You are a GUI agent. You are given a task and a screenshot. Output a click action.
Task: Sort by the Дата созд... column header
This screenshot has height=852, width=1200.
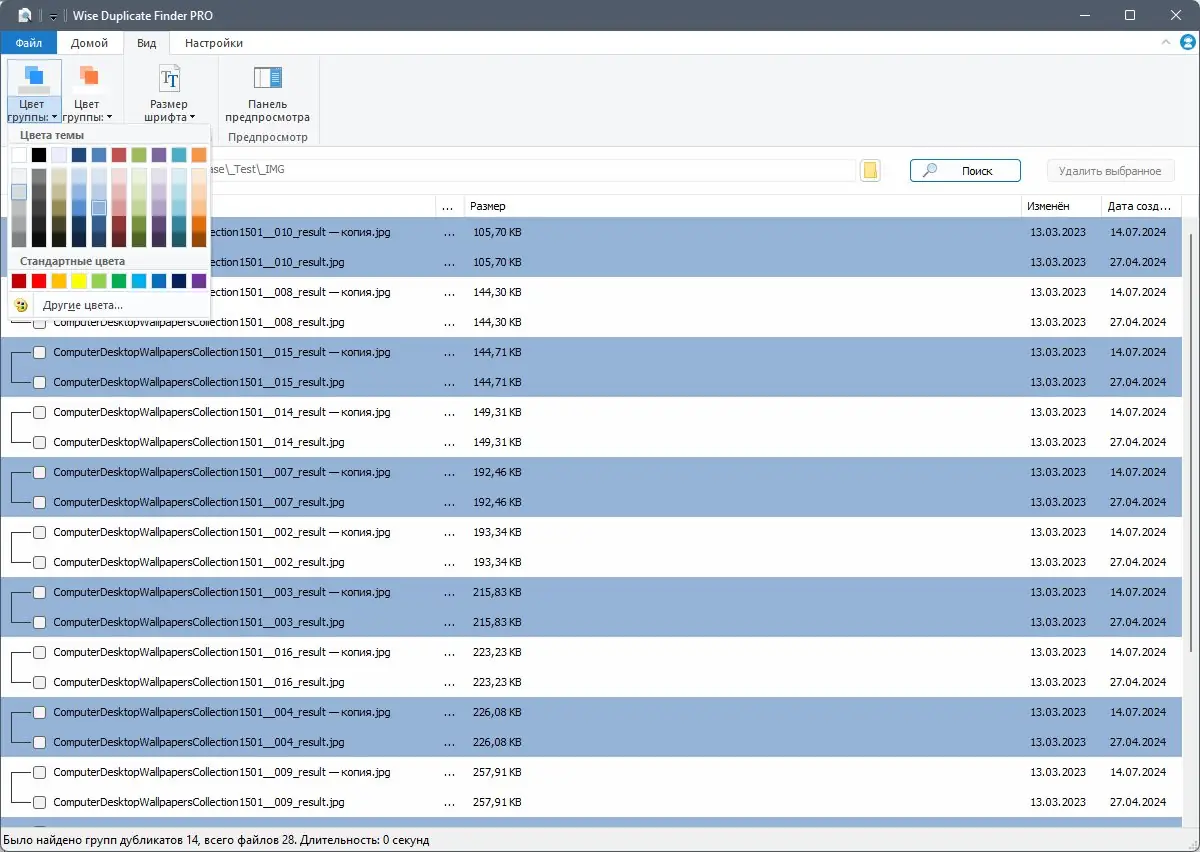point(1141,206)
